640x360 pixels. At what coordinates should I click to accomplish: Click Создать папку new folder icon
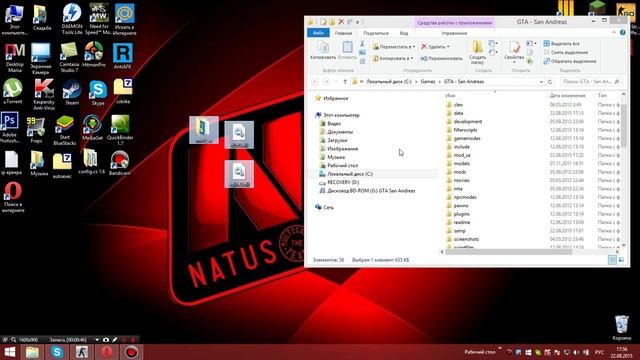click(477, 52)
